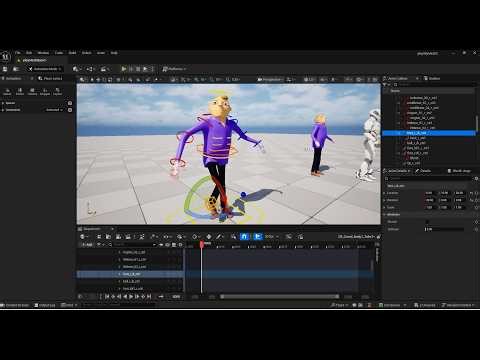Screen dimensions: 480x360
Task: Switch to the Place Actors tab
Action: (x=50, y=78)
